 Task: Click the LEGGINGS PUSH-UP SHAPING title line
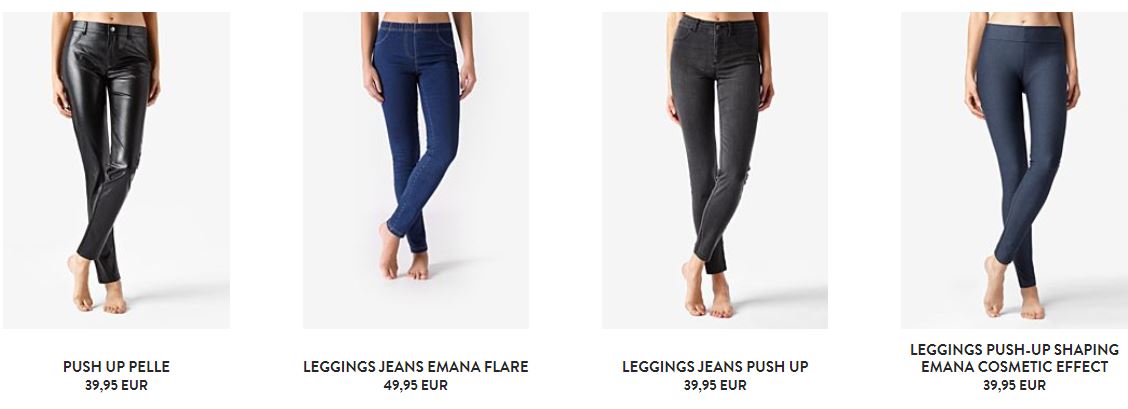[1014, 349]
